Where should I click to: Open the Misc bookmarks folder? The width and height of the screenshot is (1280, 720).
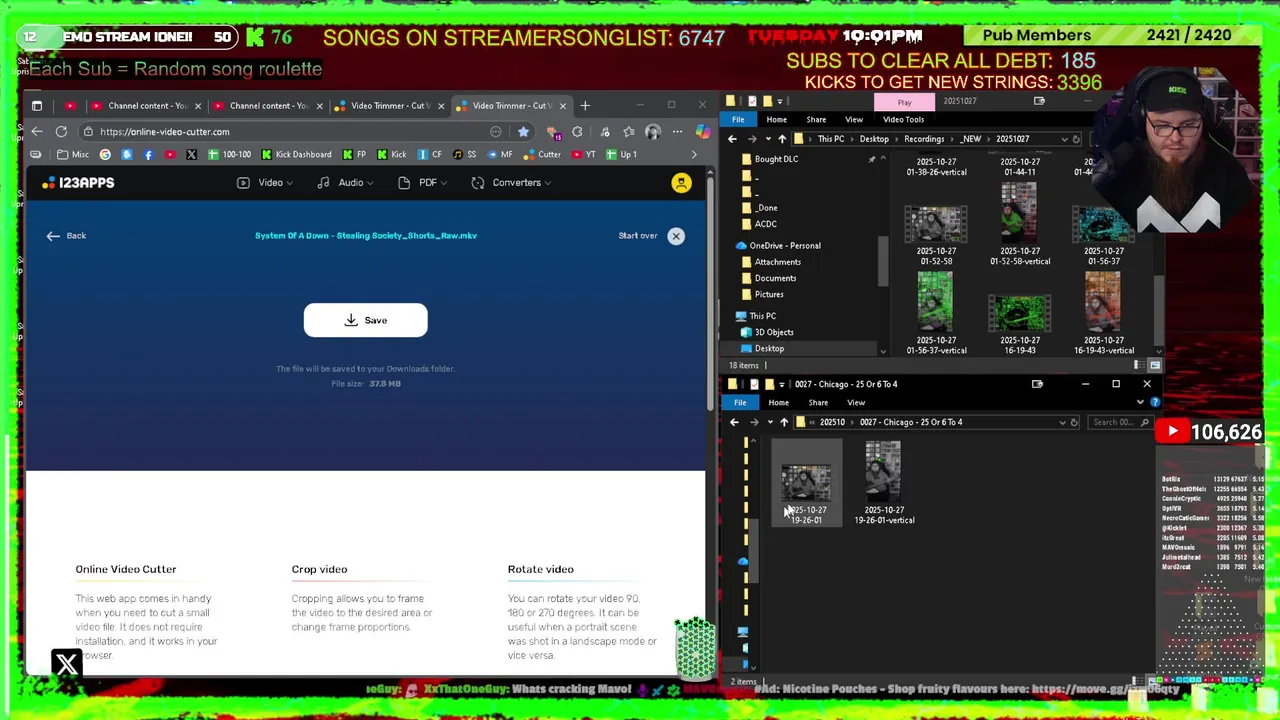tap(73, 155)
